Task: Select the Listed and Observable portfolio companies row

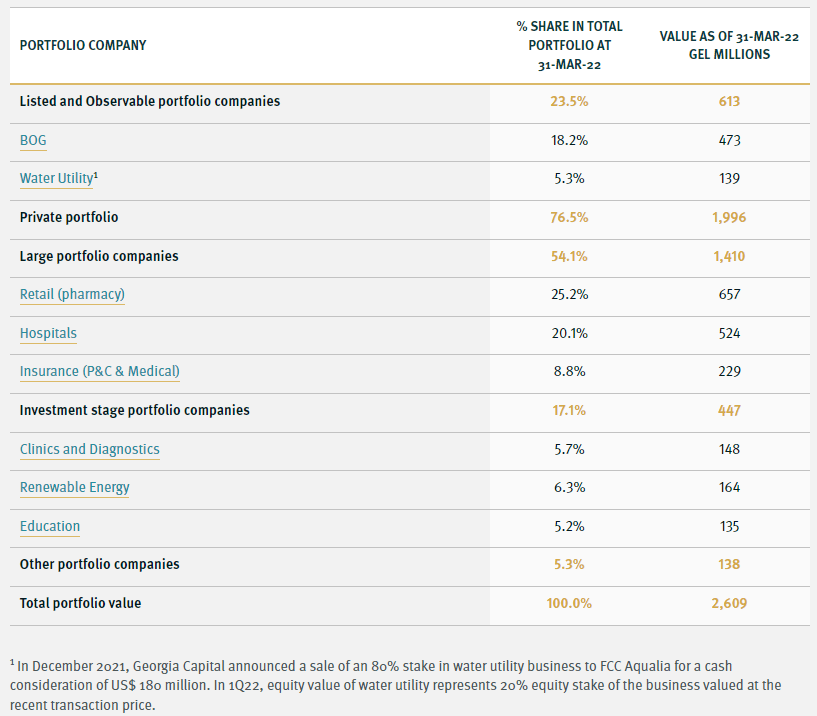Action: [x=150, y=101]
